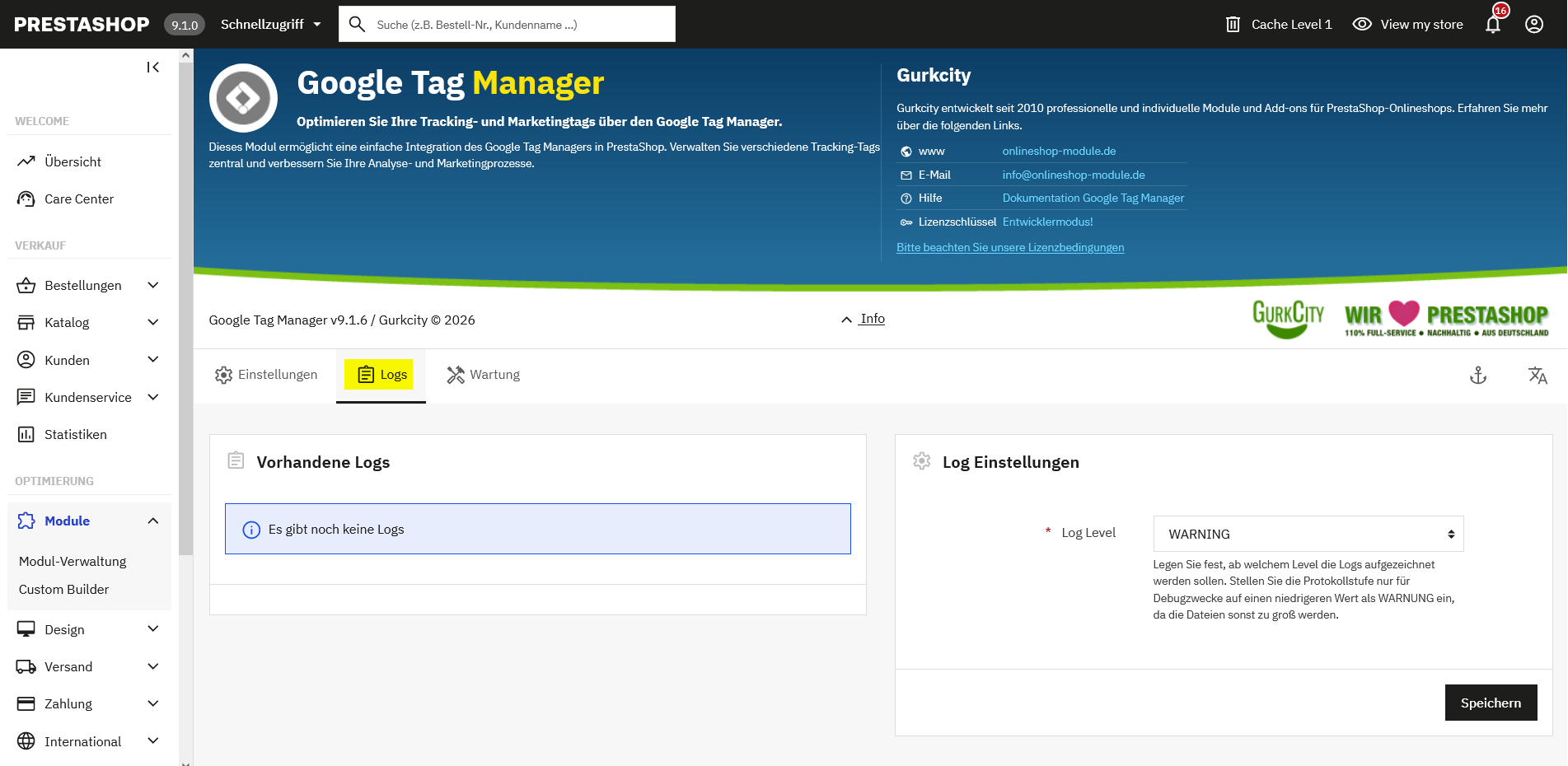Open notifications bell icon
Viewport: 1568px width, 766px height.
(x=1493, y=25)
